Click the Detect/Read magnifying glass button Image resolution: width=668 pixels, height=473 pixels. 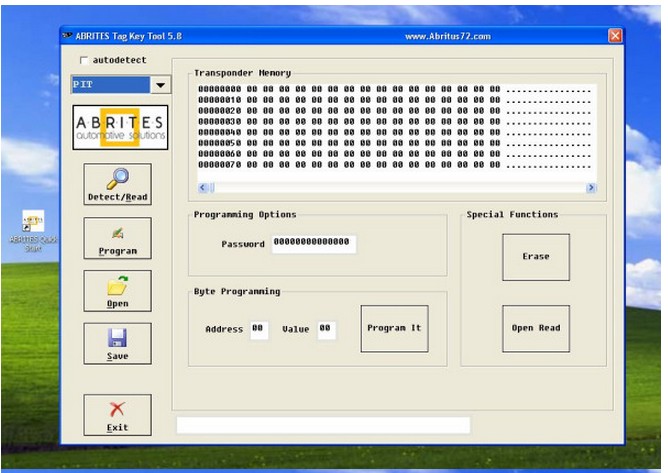pos(118,184)
